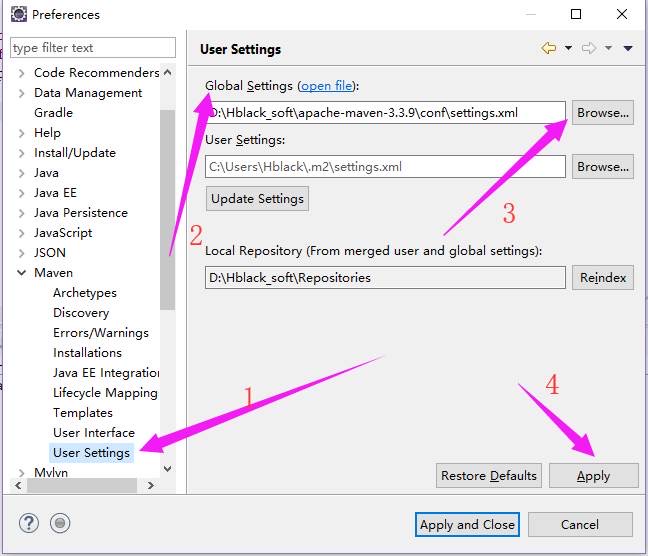Open the view menu triangle icon

(628, 48)
